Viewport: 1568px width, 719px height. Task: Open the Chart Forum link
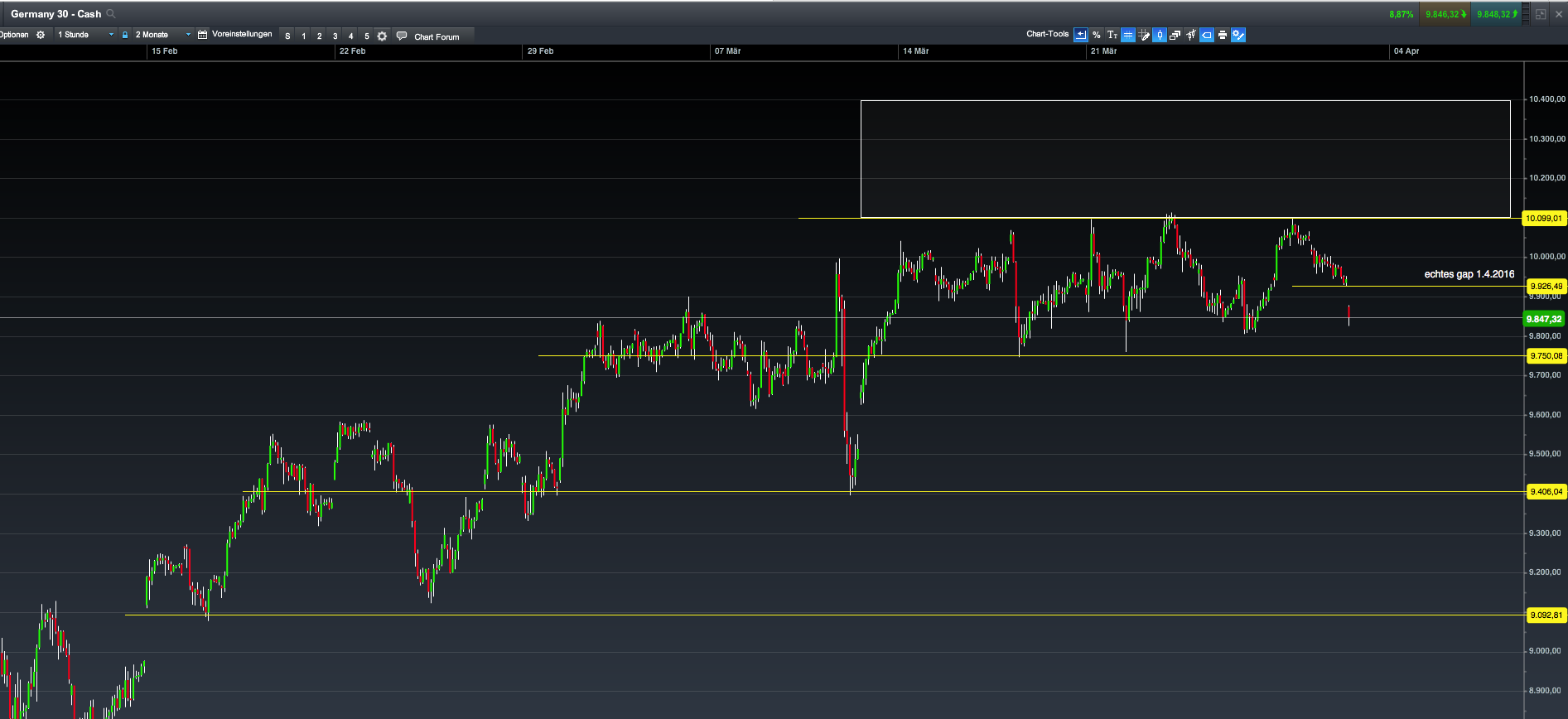437,36
